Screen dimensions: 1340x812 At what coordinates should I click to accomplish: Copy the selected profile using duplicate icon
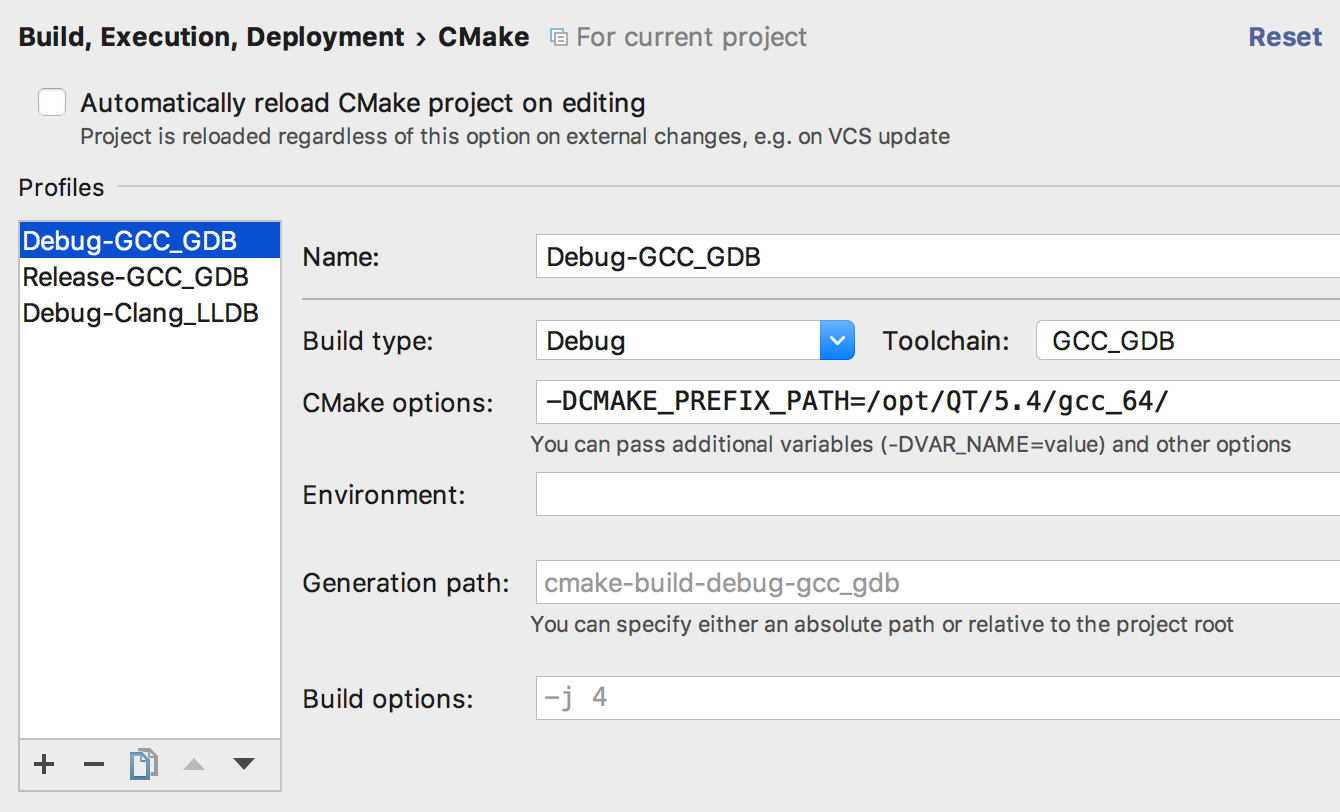point(143,765)
